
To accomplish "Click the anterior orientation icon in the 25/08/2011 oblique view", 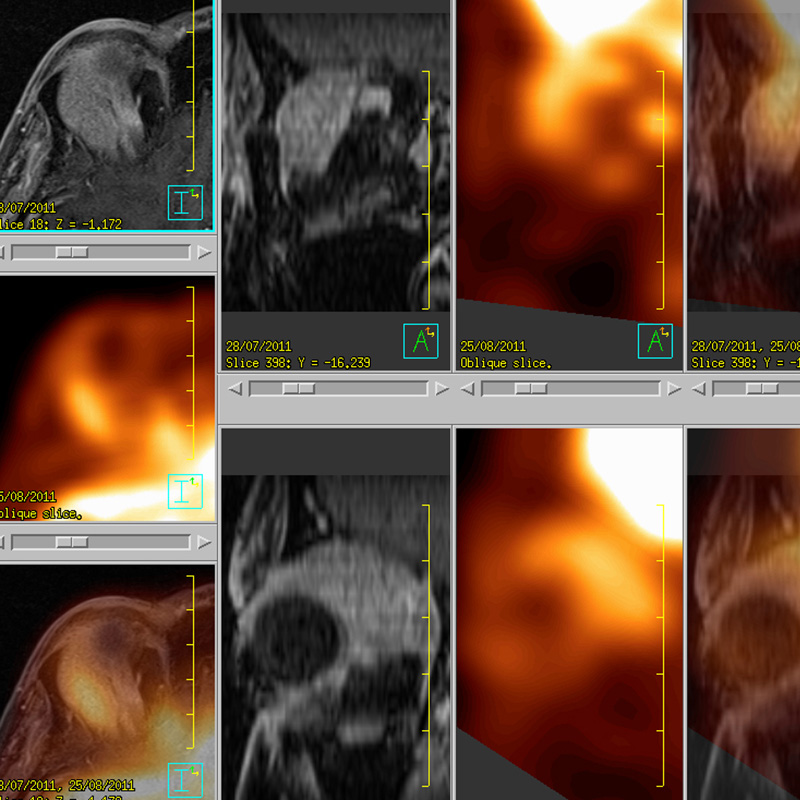I will pos(655,341).
